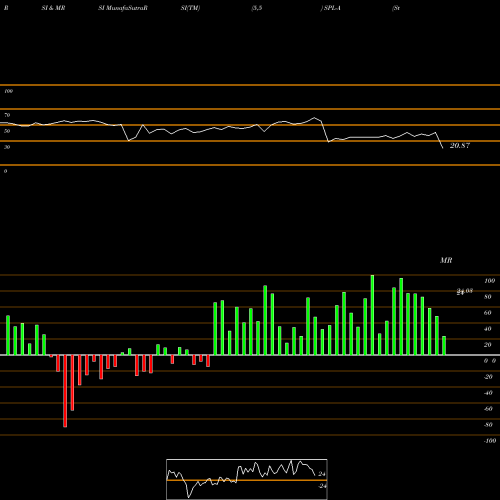Click the -100 label on MR axis
This screenshot has height=500, width=500.
[x=490, y=441]
